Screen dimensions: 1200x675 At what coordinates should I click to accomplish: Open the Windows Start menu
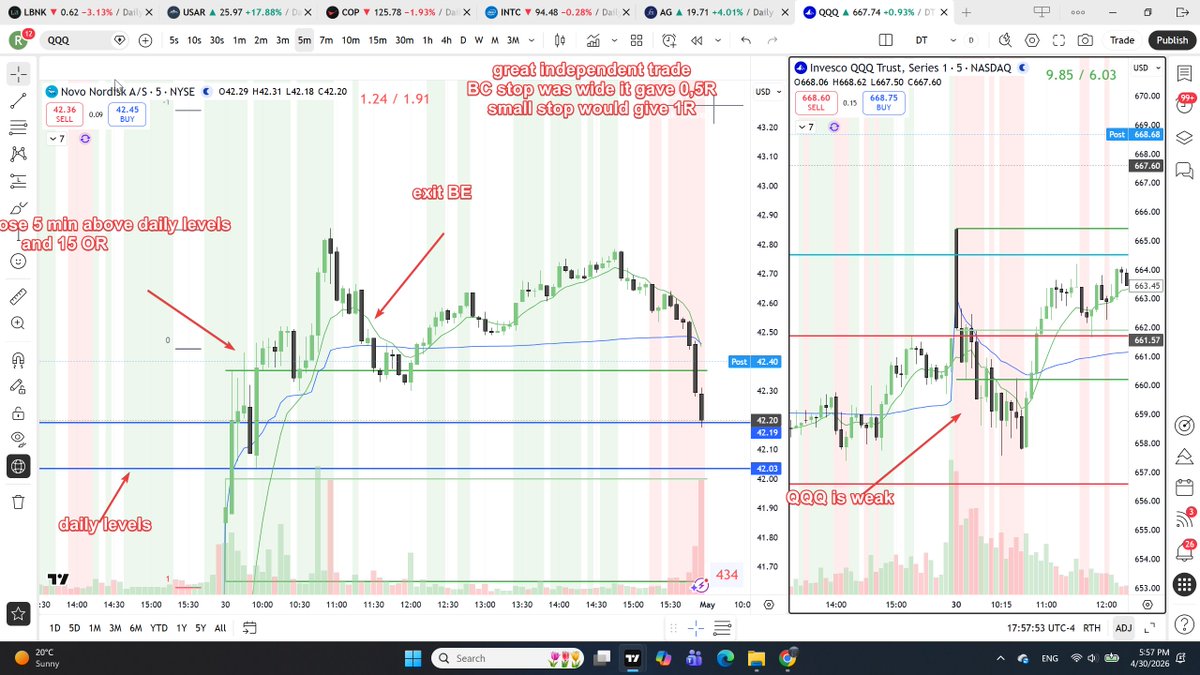pyautogui.click(x=414, y=658)
